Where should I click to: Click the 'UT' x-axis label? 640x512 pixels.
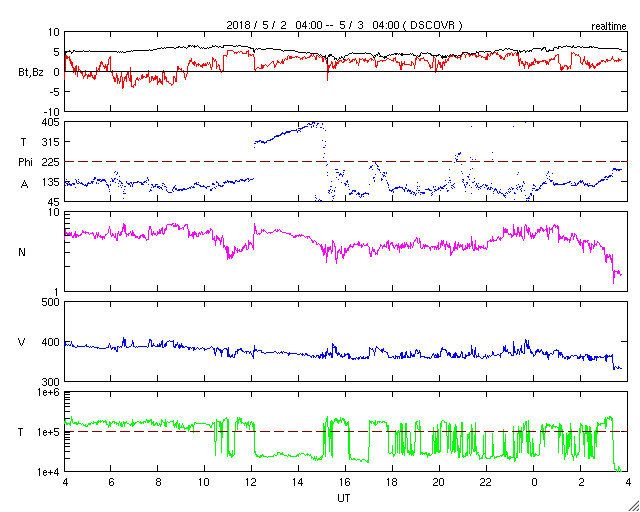(x=344, y=499)
